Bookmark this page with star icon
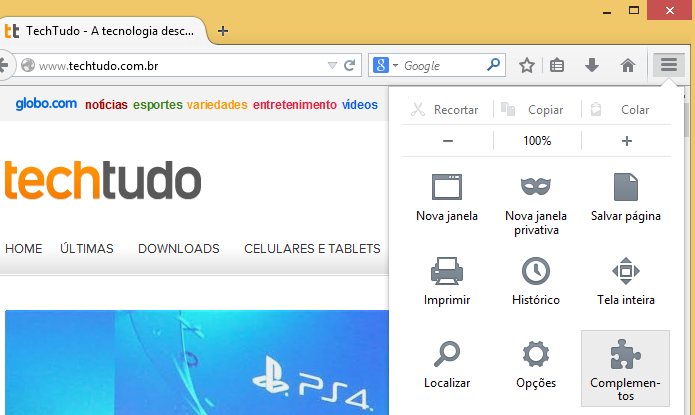 coord(527,66)
